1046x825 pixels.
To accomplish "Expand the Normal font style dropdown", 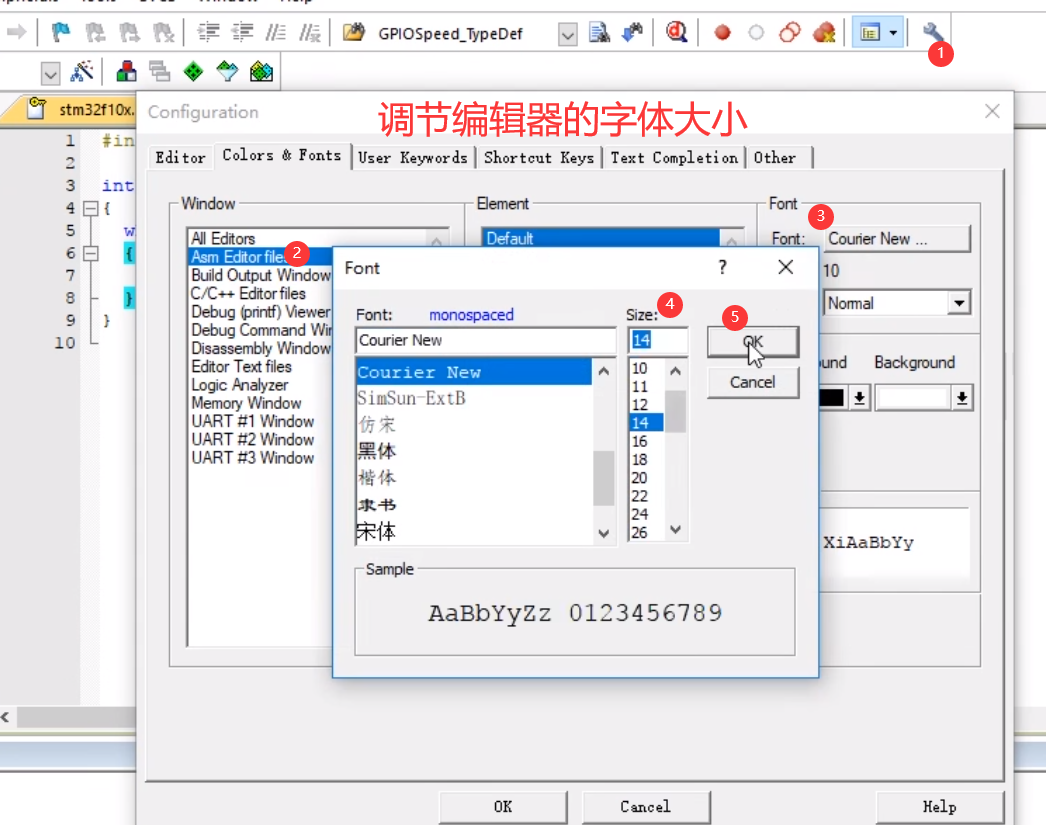I will pos(959,303).
